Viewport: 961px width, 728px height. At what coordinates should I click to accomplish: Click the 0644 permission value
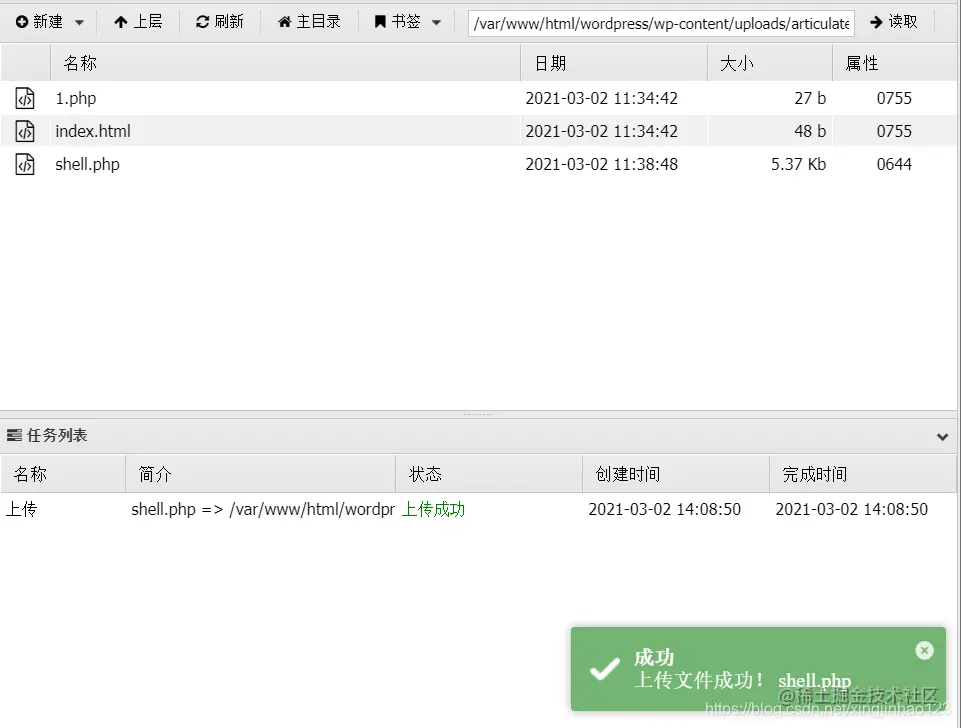[894, 164]
